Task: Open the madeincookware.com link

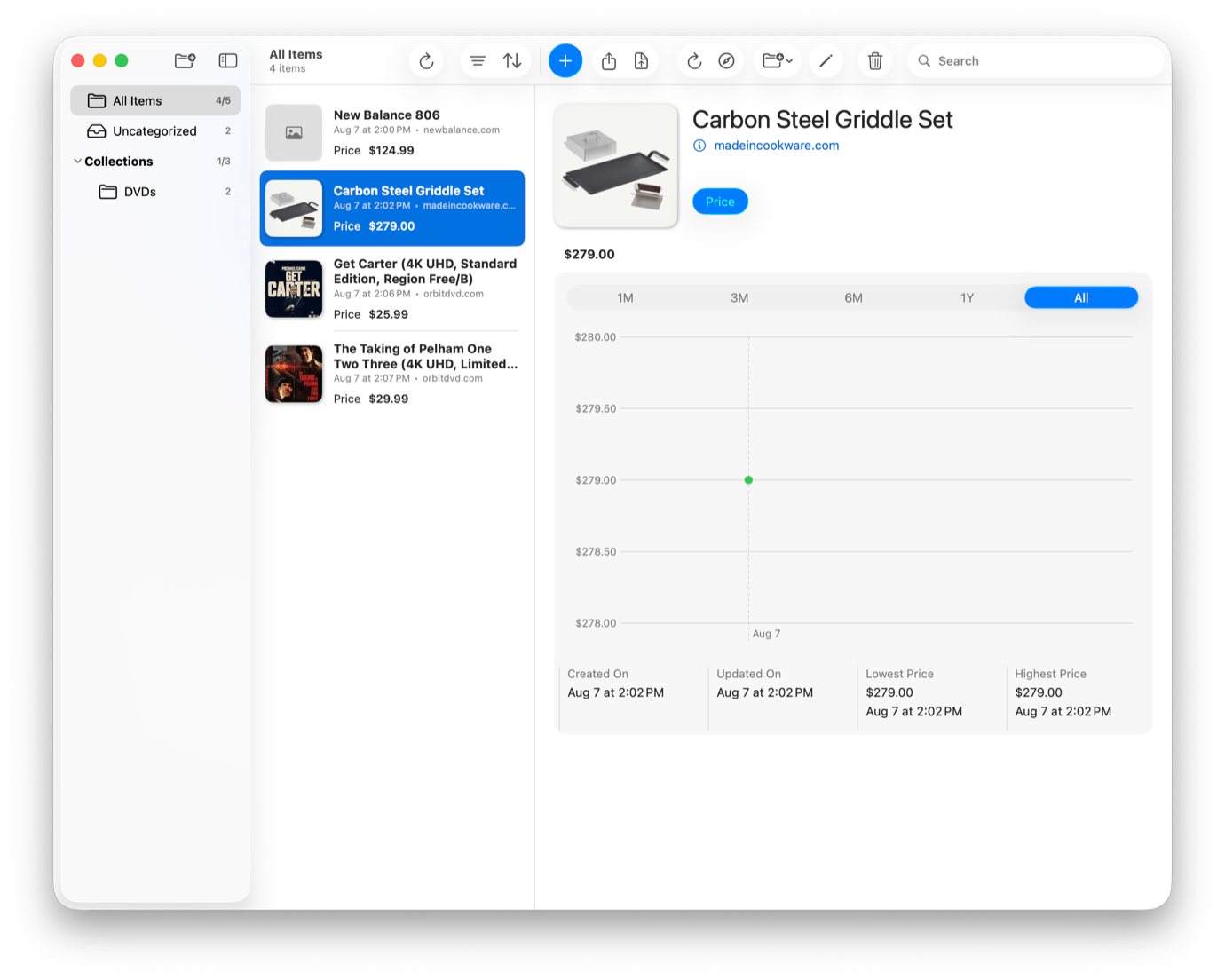Action: 777,146
